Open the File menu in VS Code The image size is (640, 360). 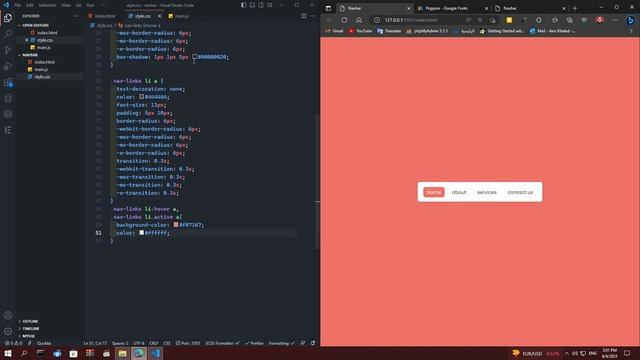coord(18,5)
